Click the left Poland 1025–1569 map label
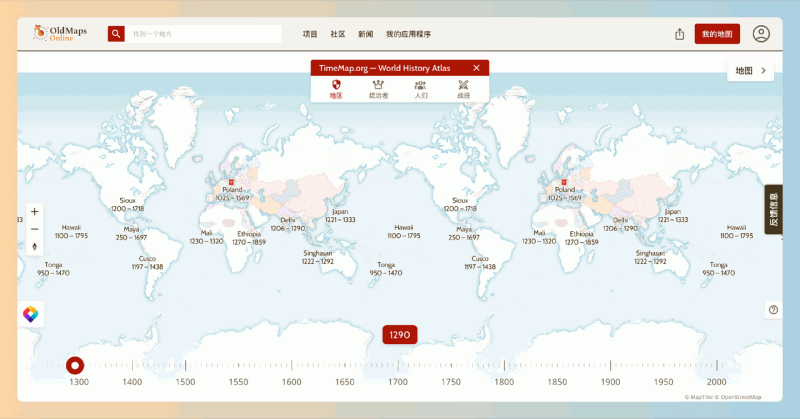800x419 pixels. tap(232, 193)
